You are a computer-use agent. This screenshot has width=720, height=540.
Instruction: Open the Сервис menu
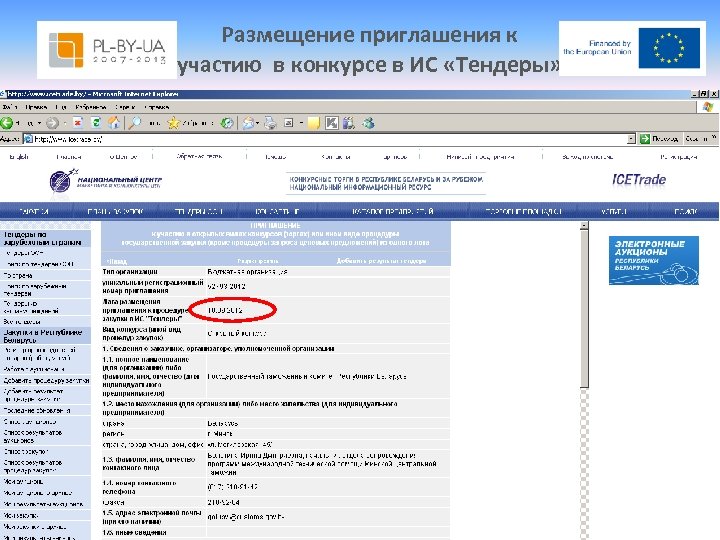[125, 107]
